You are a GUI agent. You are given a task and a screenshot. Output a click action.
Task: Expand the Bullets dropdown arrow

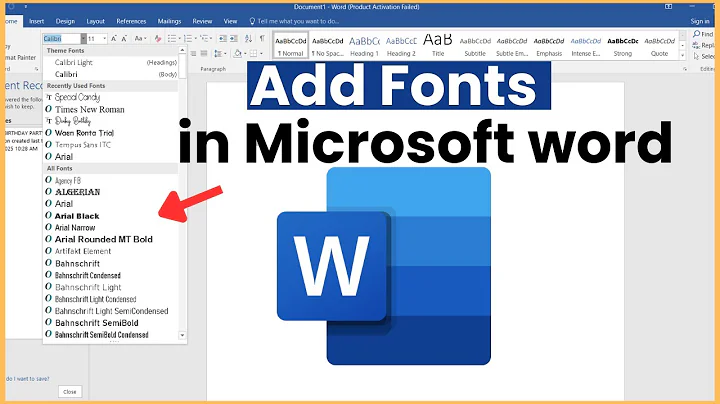pyautogui.click(x=179, y=39)
